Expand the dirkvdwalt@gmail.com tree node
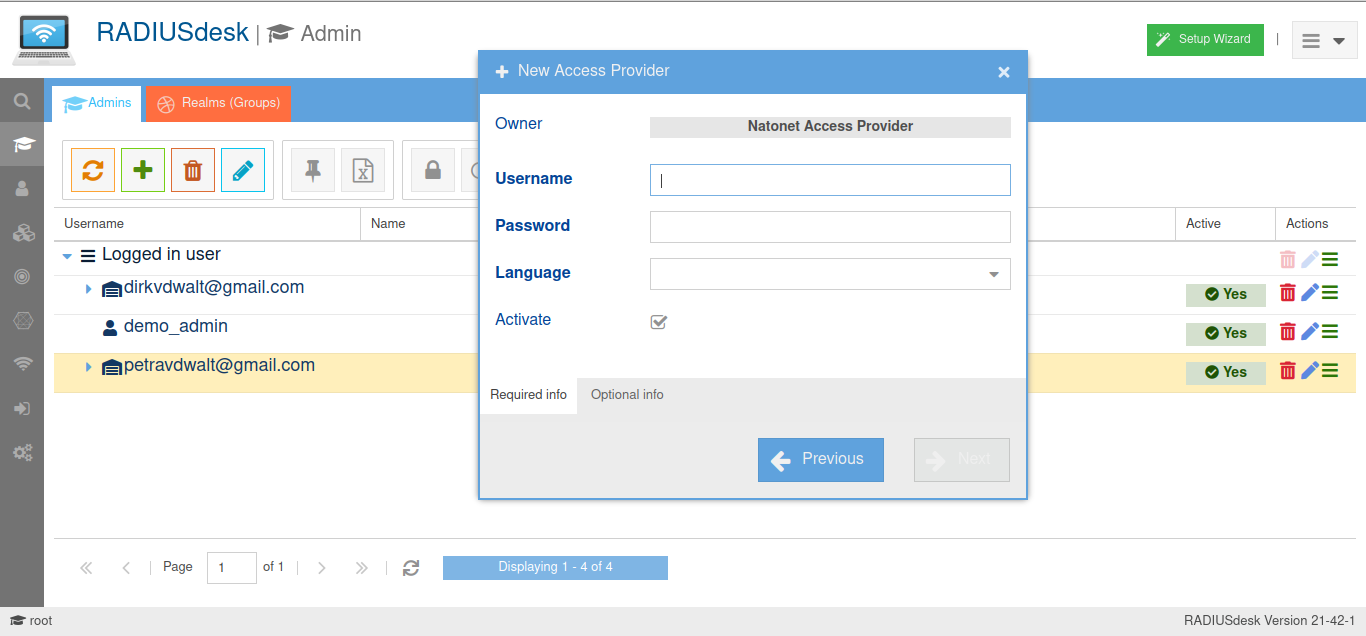The height and width of the screenshot is (636, 1366). [x=88, y=289]
